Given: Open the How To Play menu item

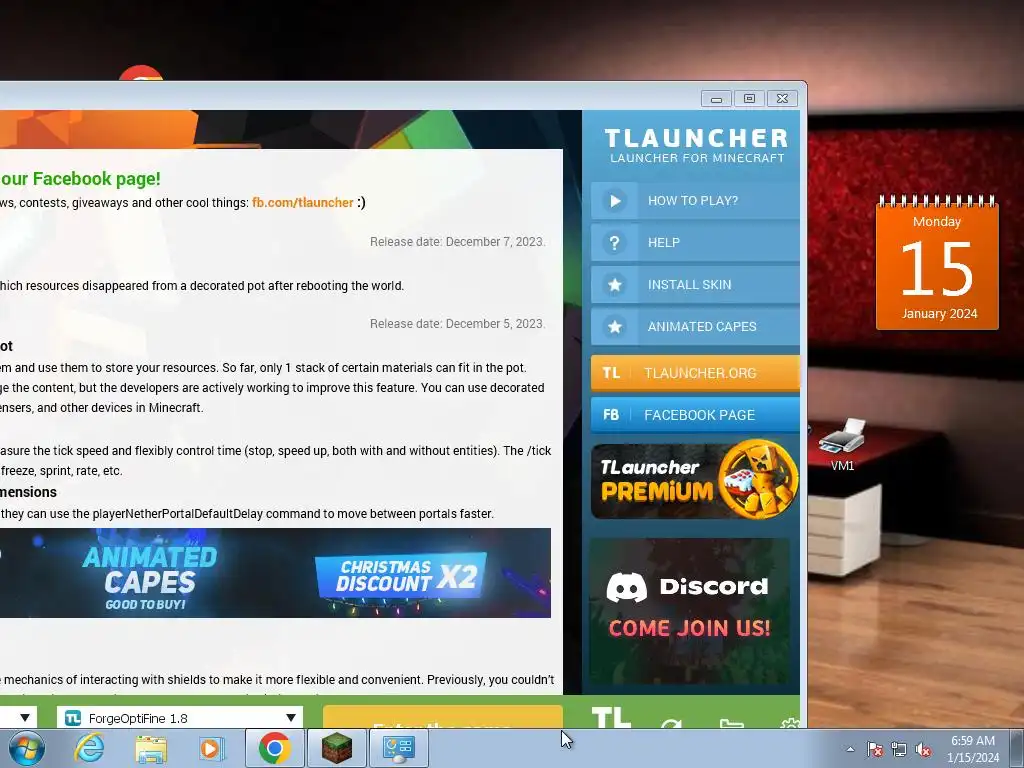Looking at the screenshot, I should [x=695, y=201].
